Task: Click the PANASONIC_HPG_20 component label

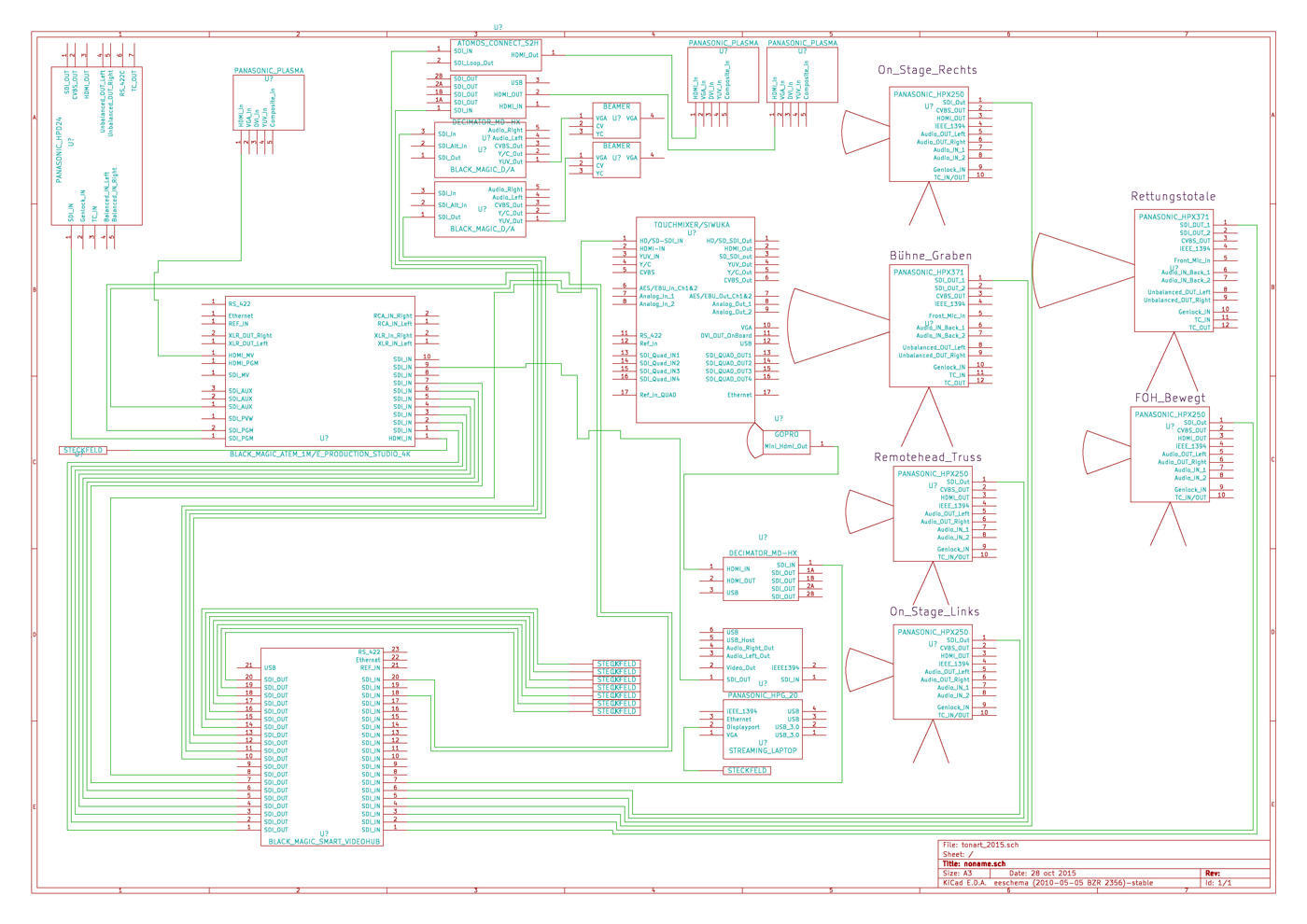Action: (763, 695)
